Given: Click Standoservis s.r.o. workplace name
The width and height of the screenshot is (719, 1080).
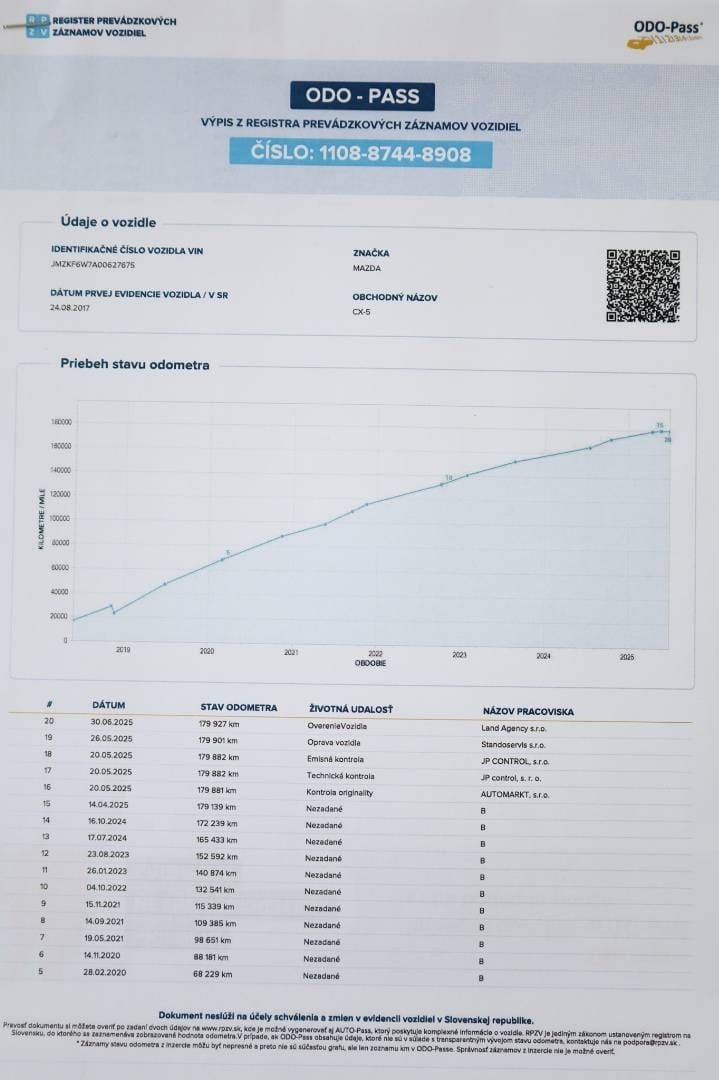Looking at the screenshot, I should pos(513,745).
